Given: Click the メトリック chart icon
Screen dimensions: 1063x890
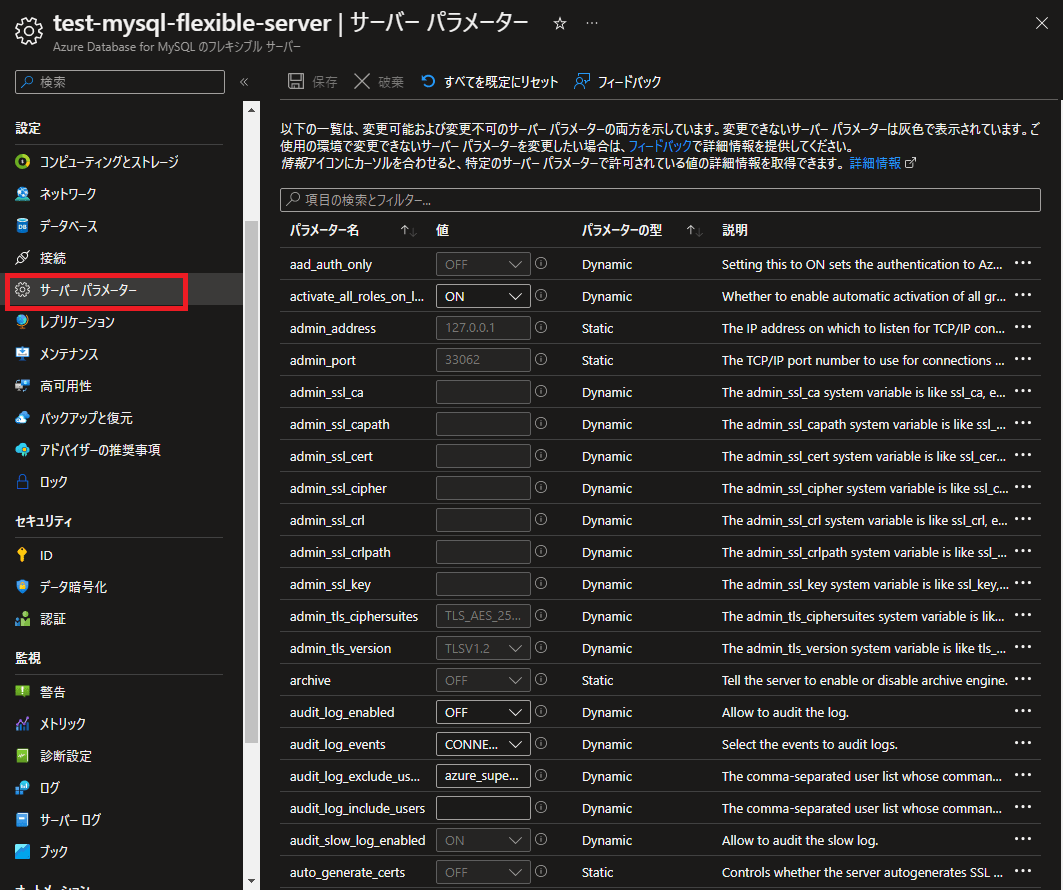Looking at the screenshot, I should click(22, 723).
